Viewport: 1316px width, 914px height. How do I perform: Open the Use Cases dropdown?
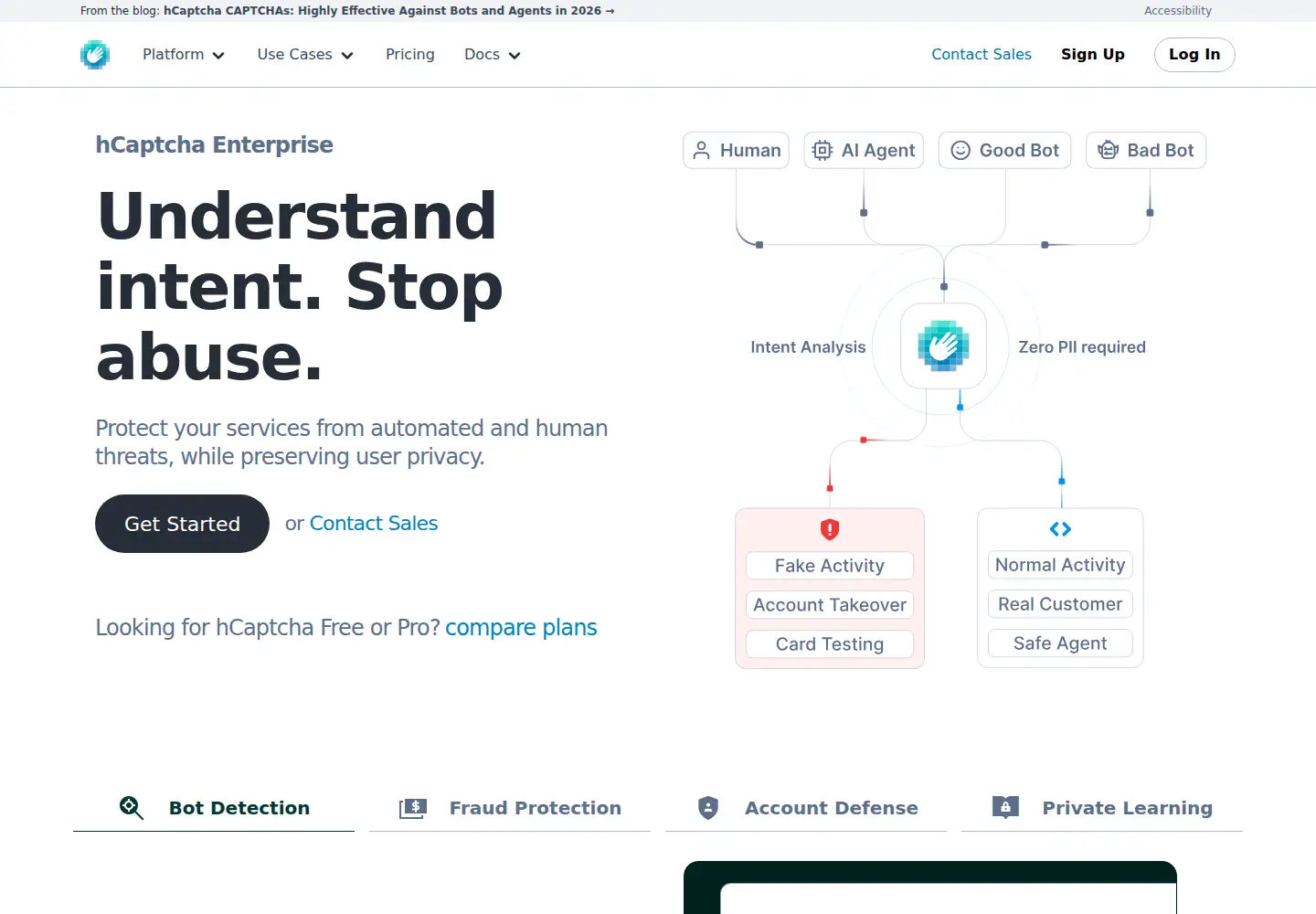[305, 55]
